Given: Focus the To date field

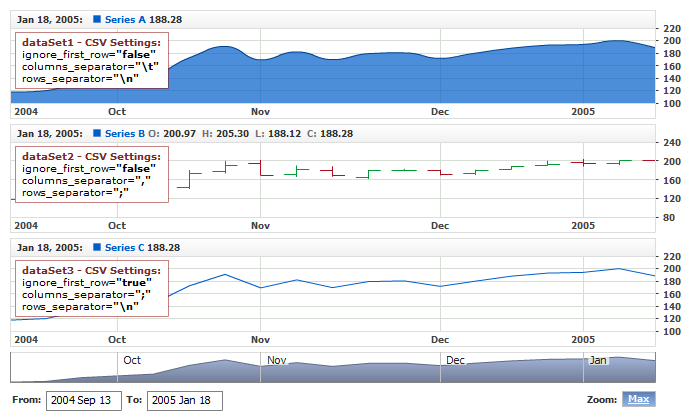Looking at the screenshot, I should (184, 400).
